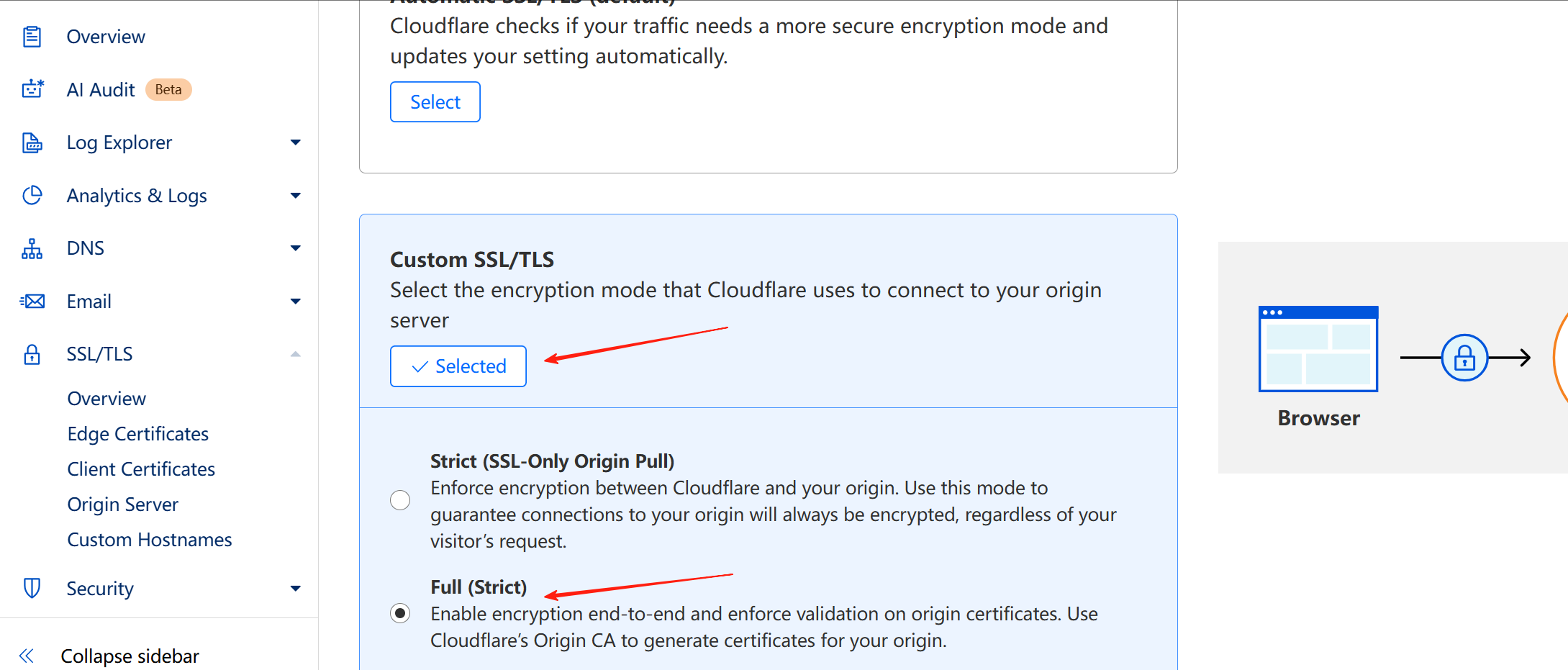This screenshot has width=1568, height=670.
Task: Collapse the SSL/TLS section arrow
Action: tap(295, 354)
